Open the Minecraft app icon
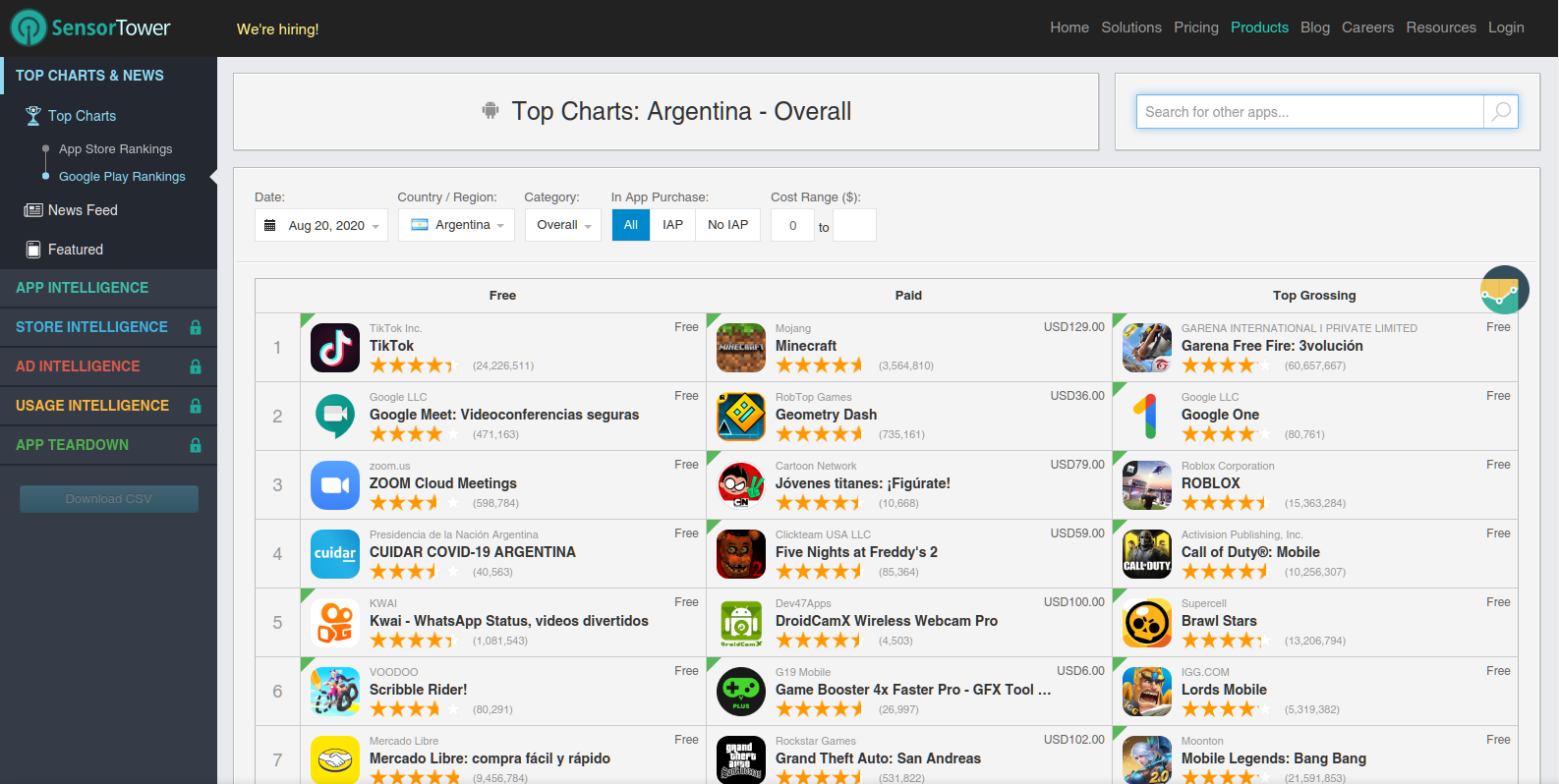The width and height of the screenshot is (1559, 784). pos(741,348)
